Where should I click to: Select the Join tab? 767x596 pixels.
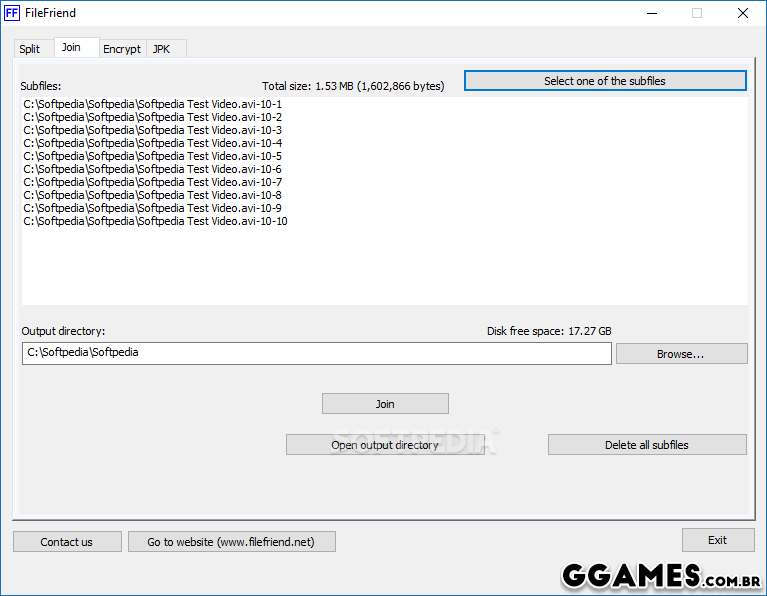pyautogui.click(x=71, y=48)
